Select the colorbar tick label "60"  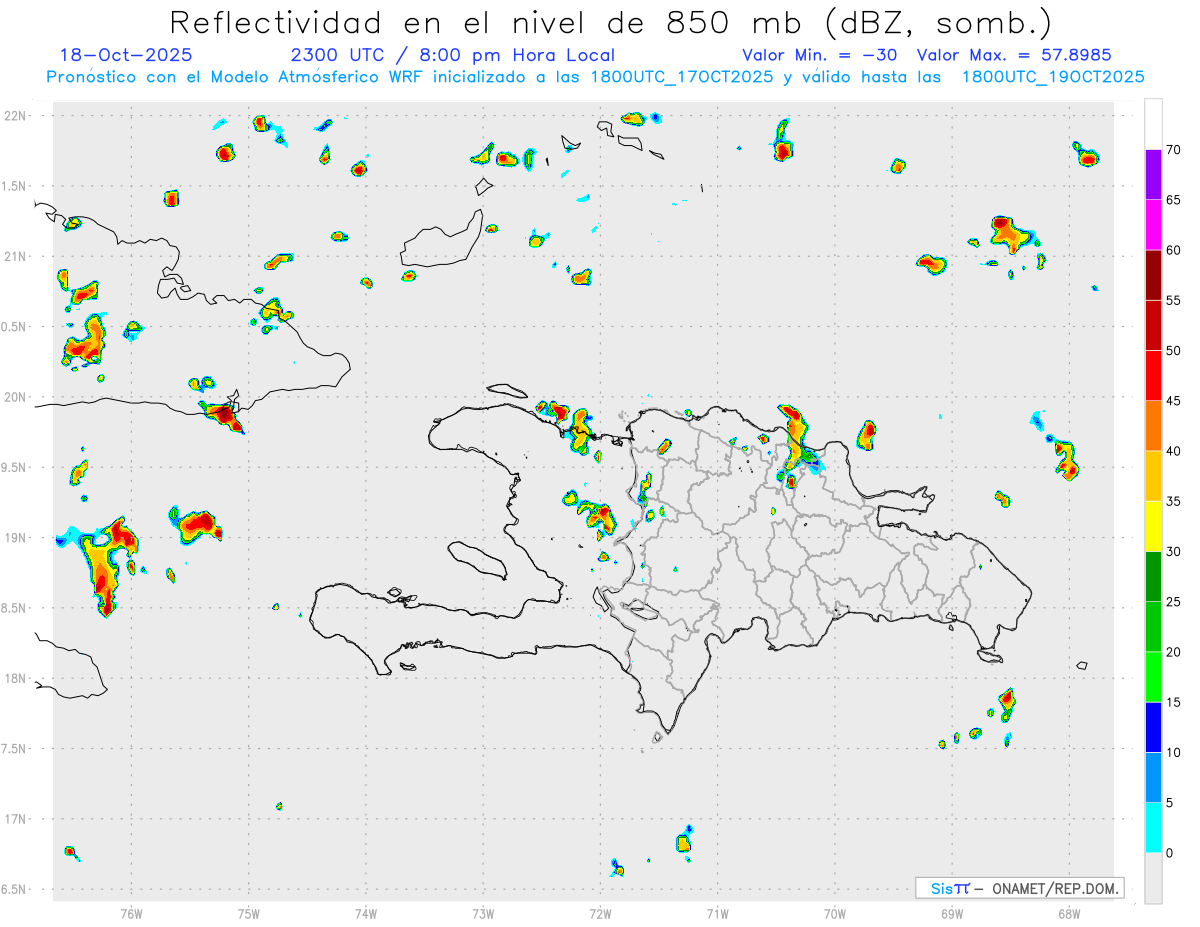[x=1173, y=250]
